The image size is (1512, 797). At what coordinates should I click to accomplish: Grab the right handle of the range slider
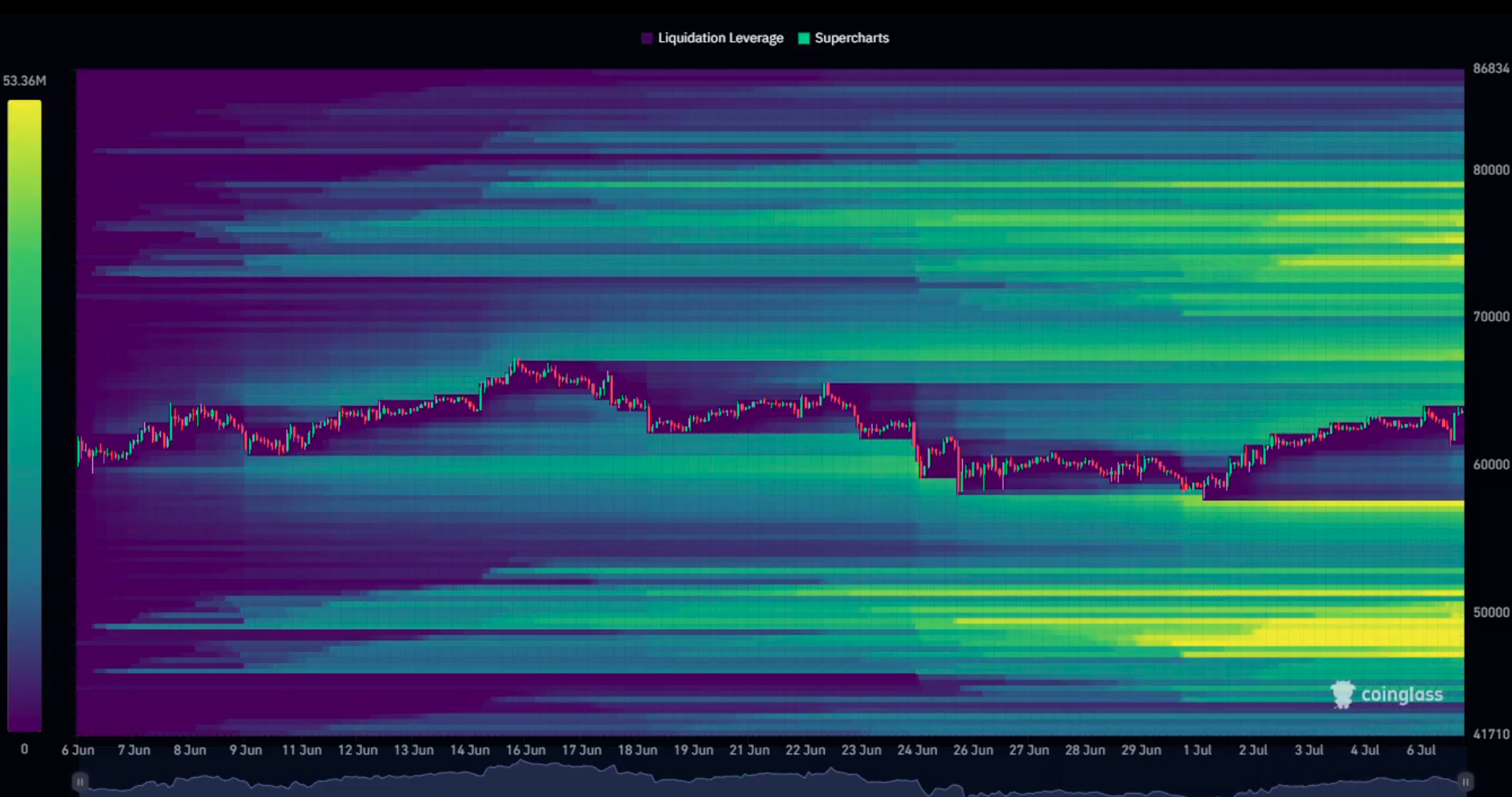point(1465,782)
